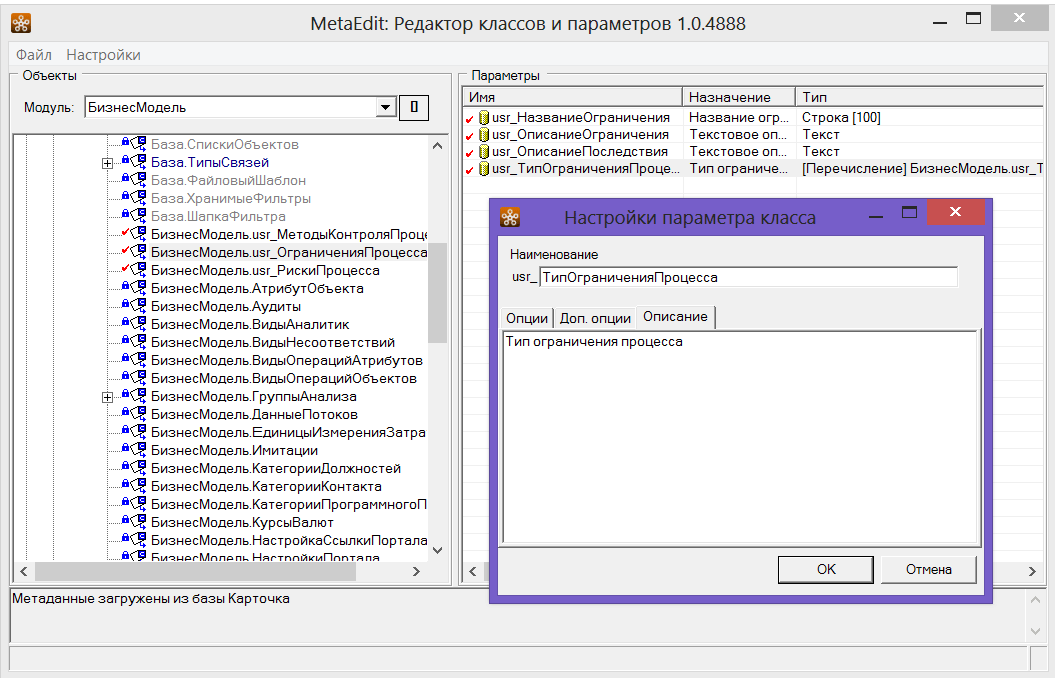This screenshot has height=678, width=1055.
Task: Open the Модуль dropdown list
Action: pos(385,107)
